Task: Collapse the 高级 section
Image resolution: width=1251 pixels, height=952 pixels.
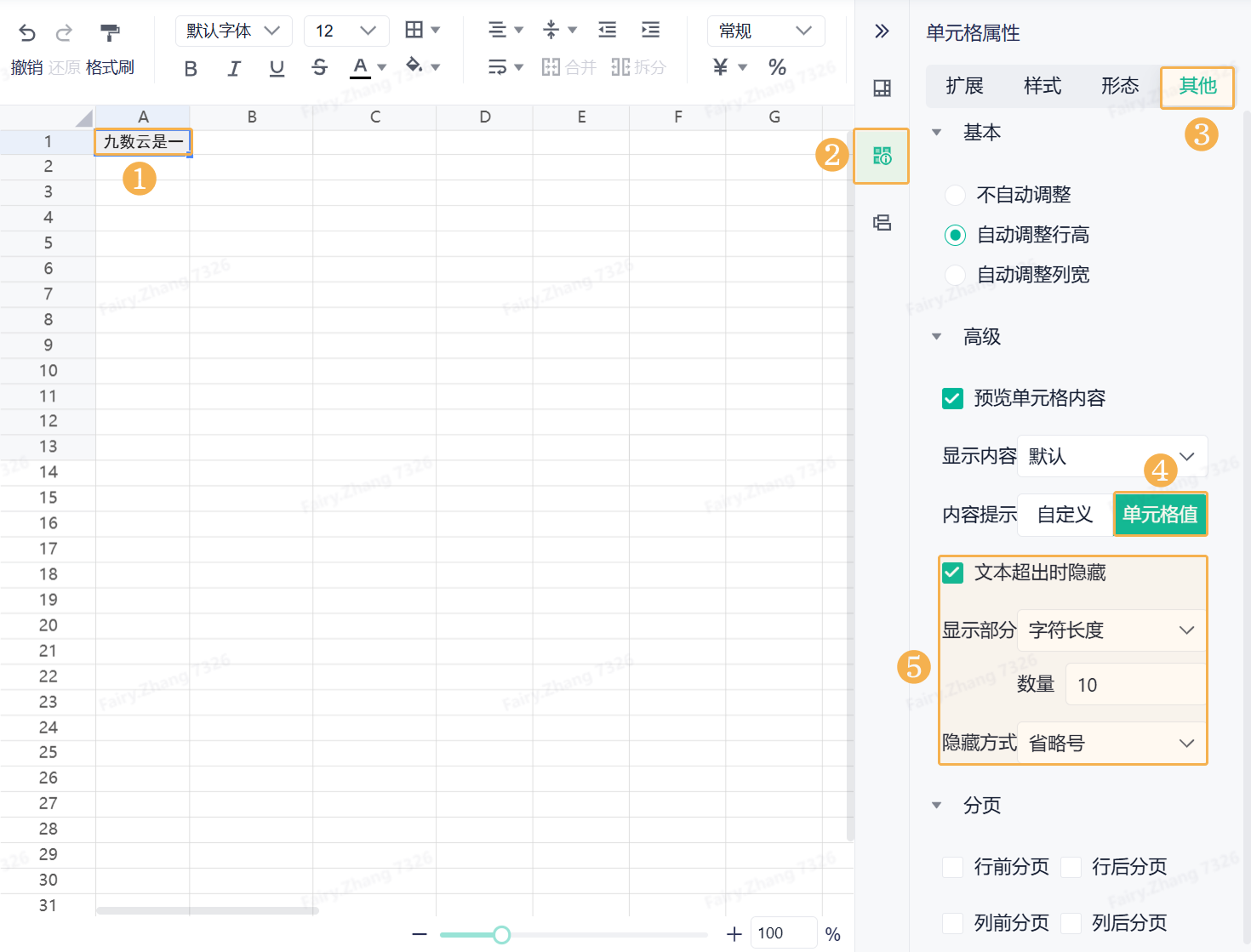Action: click(936, 337)
